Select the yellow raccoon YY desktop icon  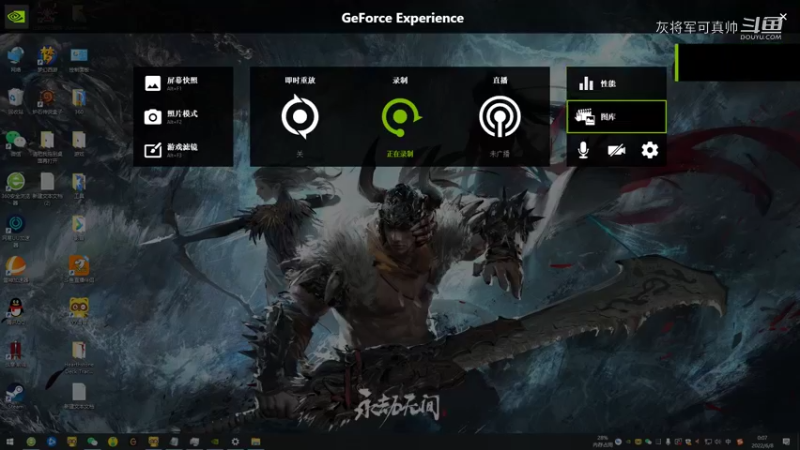tap(79, 311)
